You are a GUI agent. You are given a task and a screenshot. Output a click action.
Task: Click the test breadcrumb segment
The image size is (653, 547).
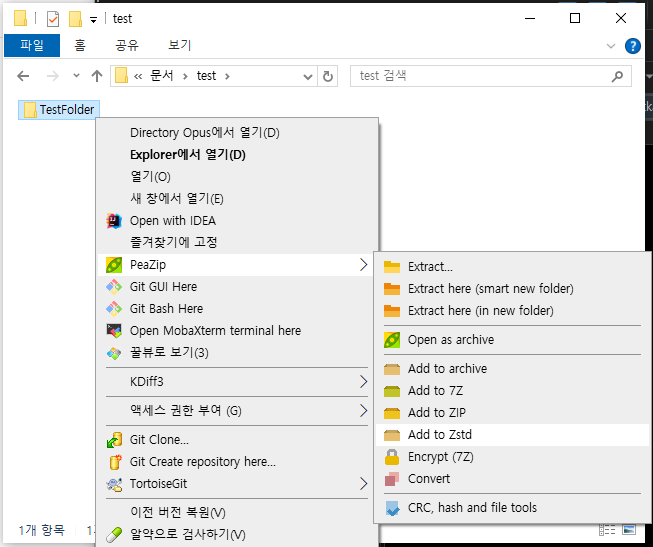(x=206, y=76)
